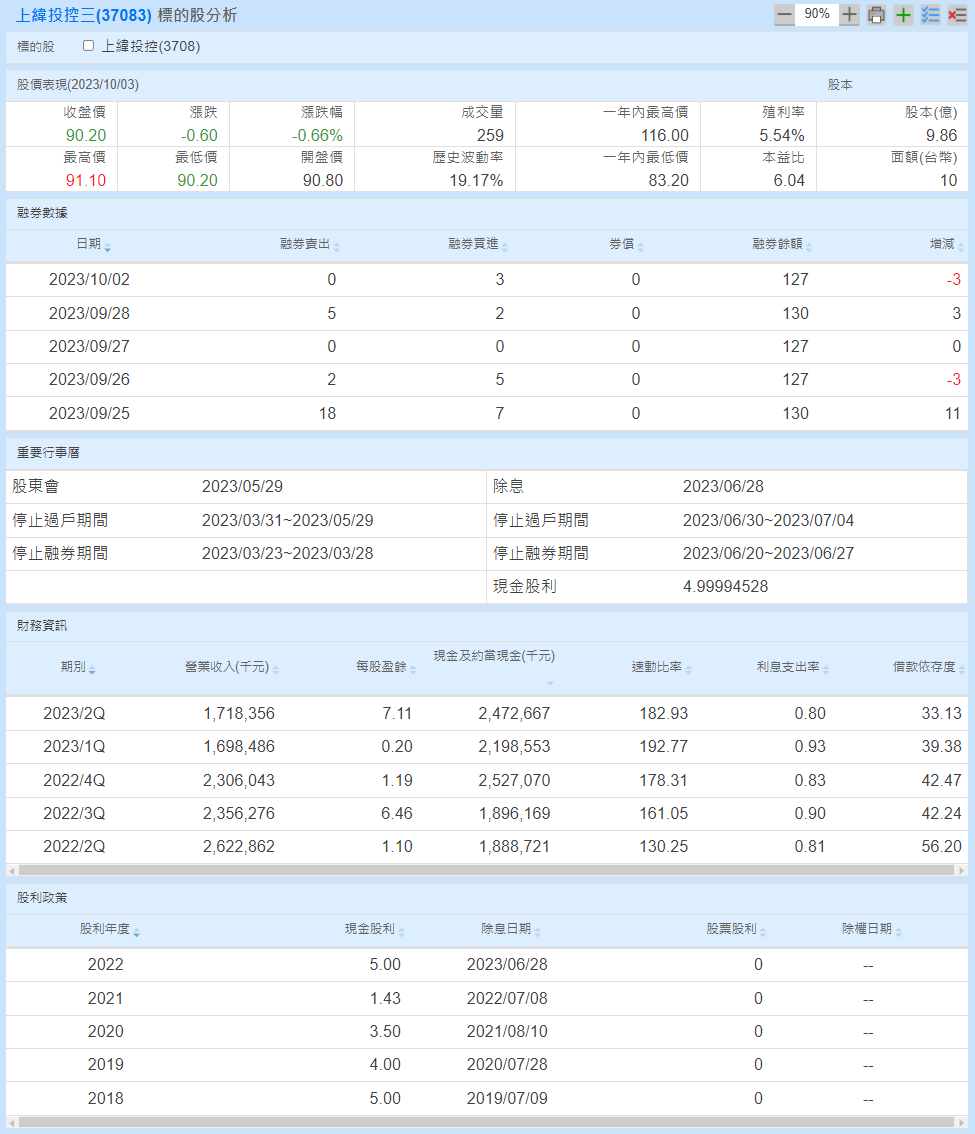Sort margin data by 日期 column arrow
This screenshot has height=1134, width=975.
[107, 248]
